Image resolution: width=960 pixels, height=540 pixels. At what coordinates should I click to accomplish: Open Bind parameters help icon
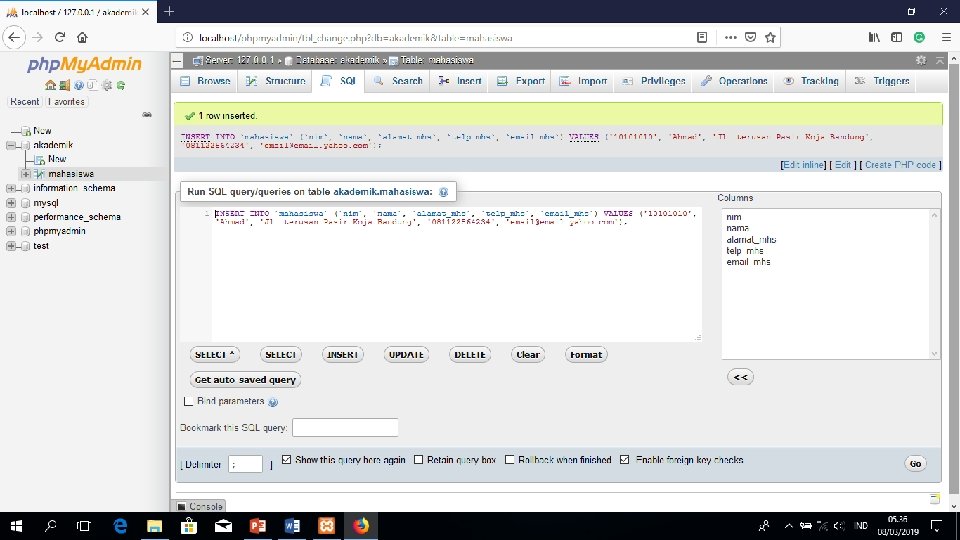click(x=273, y=402)
